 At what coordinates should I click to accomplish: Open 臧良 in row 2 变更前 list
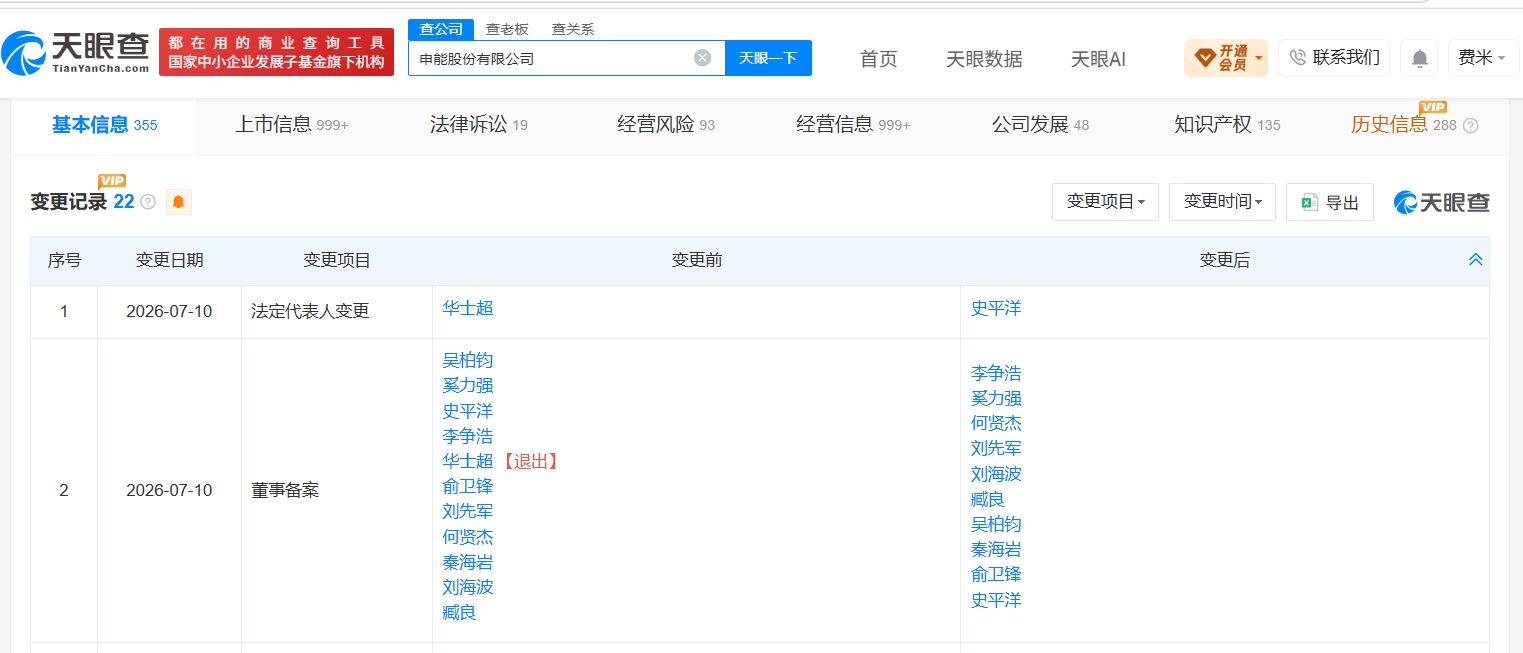[459, 612]
